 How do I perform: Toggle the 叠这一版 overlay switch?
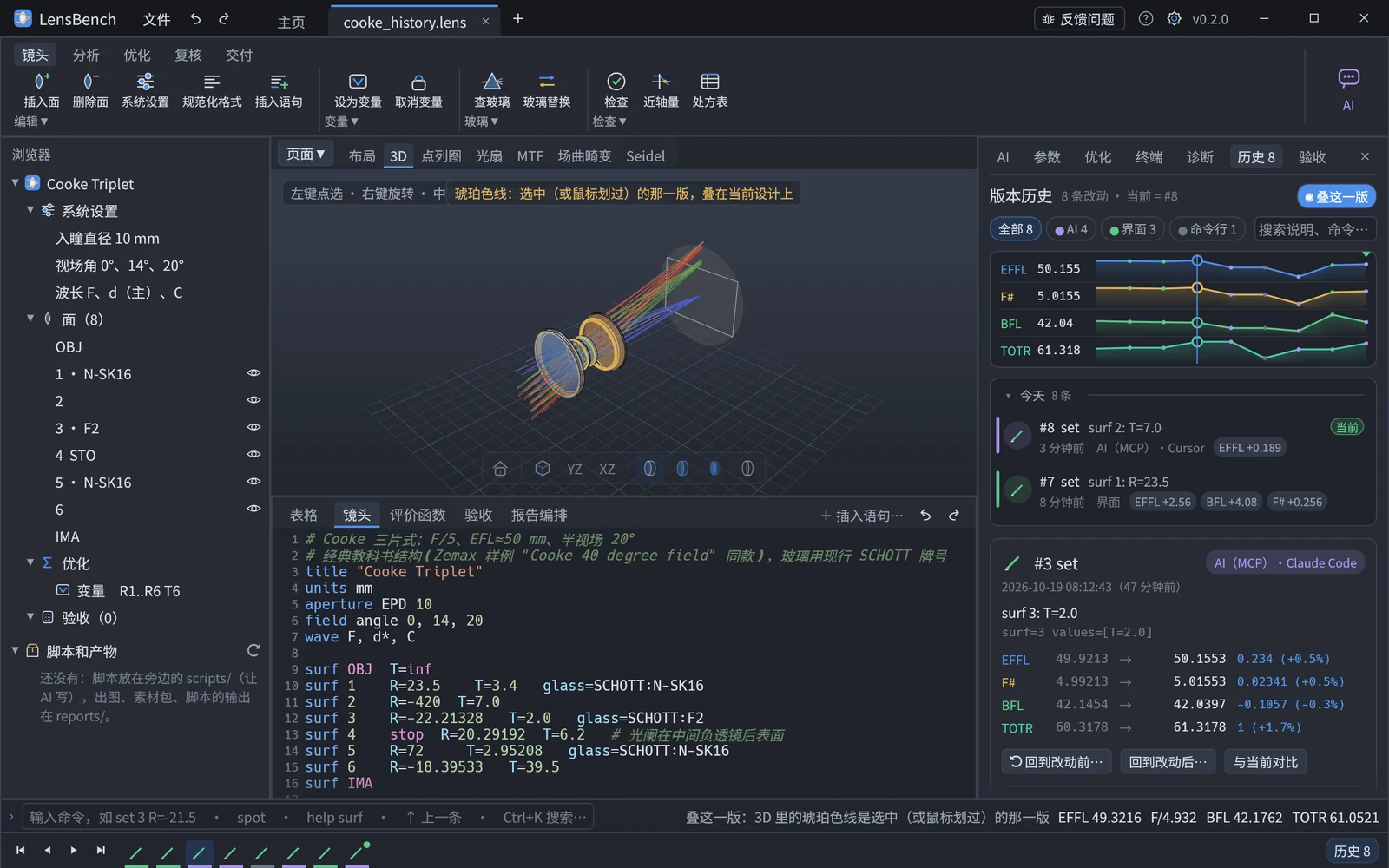(1336, 197)
